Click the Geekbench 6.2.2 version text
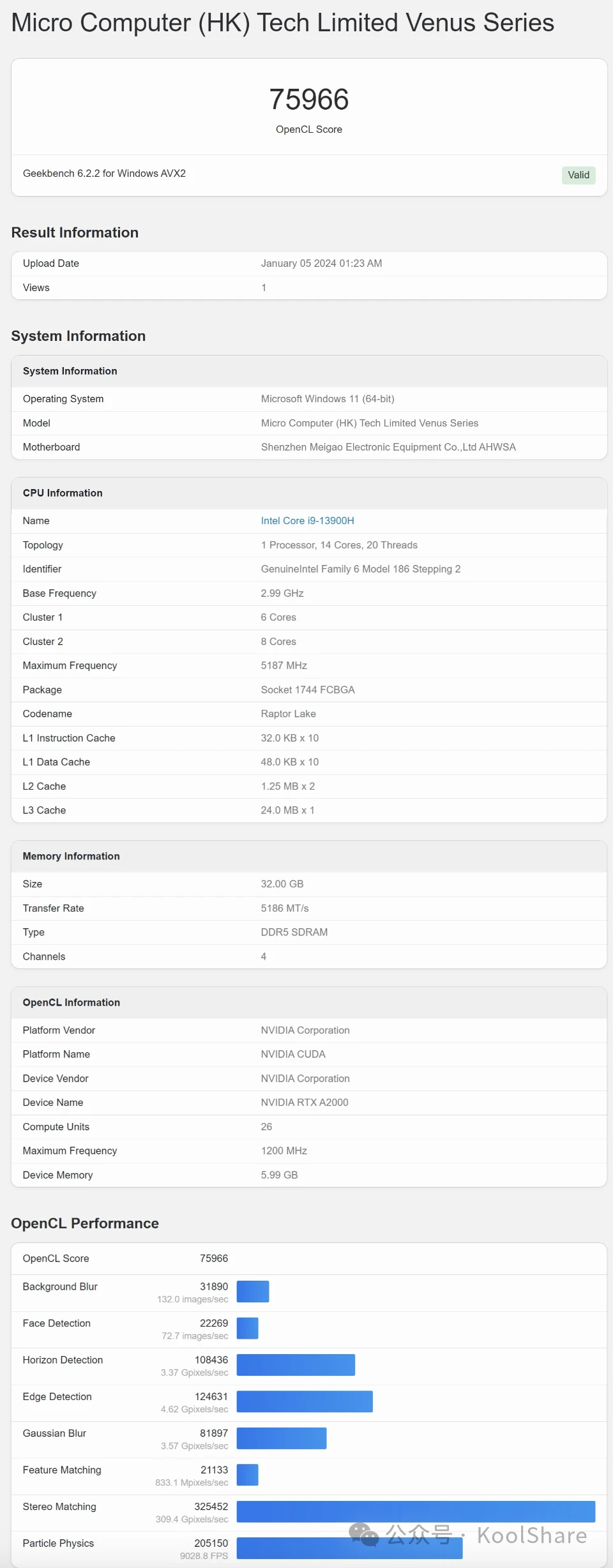This screenshot has height=1568, width=613. (104, 174)
